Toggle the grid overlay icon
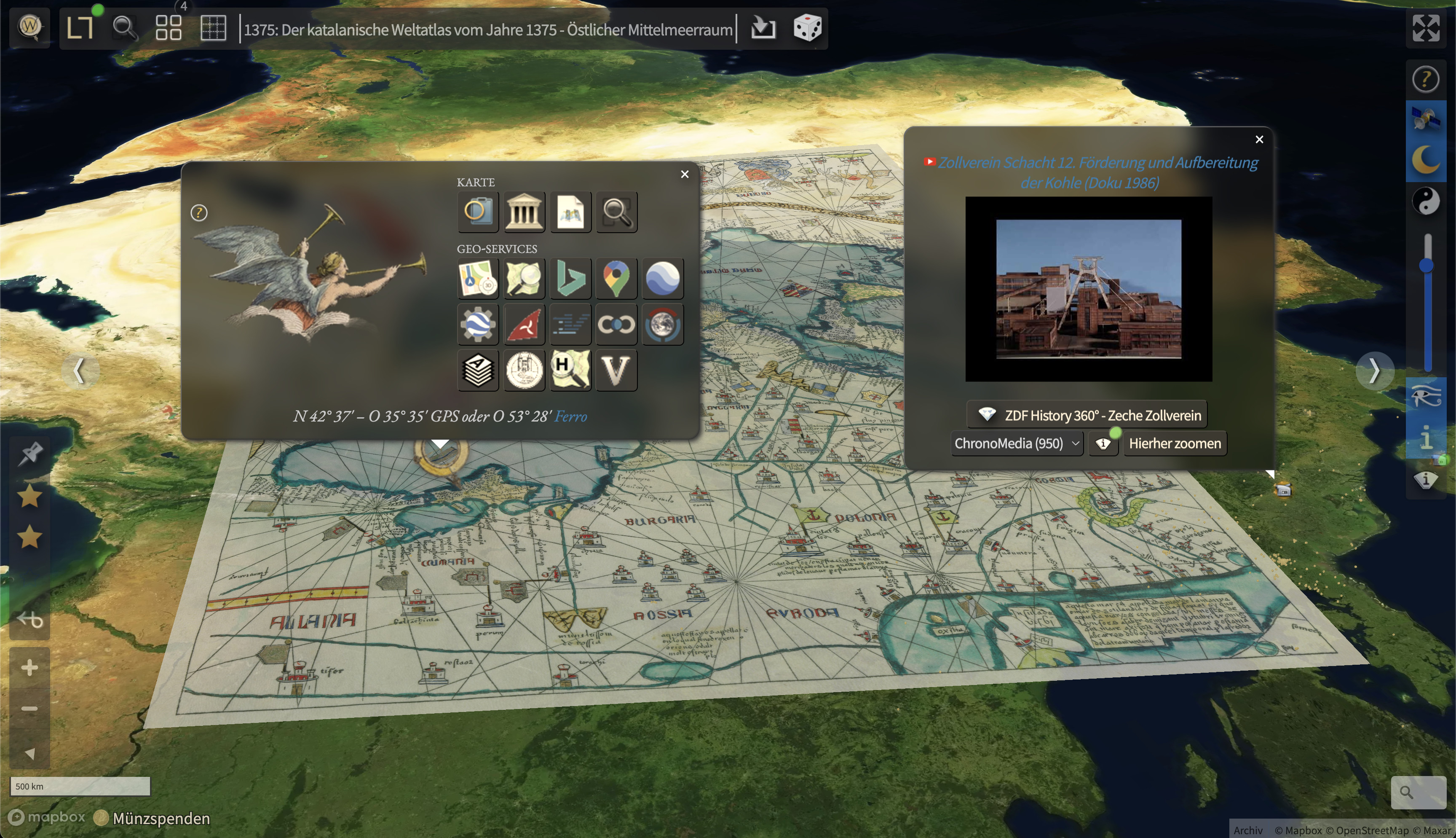This screenshot has height=838, width=1456. click(213, 27)
